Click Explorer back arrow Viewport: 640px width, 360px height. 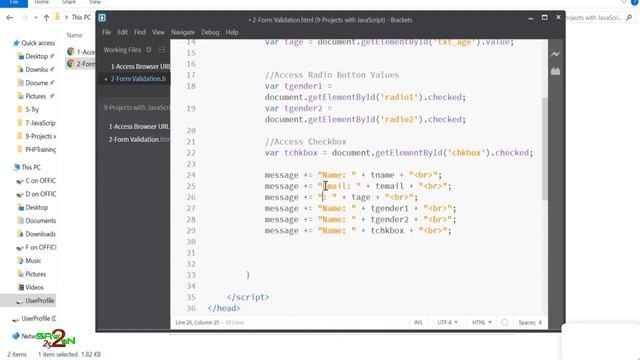tap(10, 18)
